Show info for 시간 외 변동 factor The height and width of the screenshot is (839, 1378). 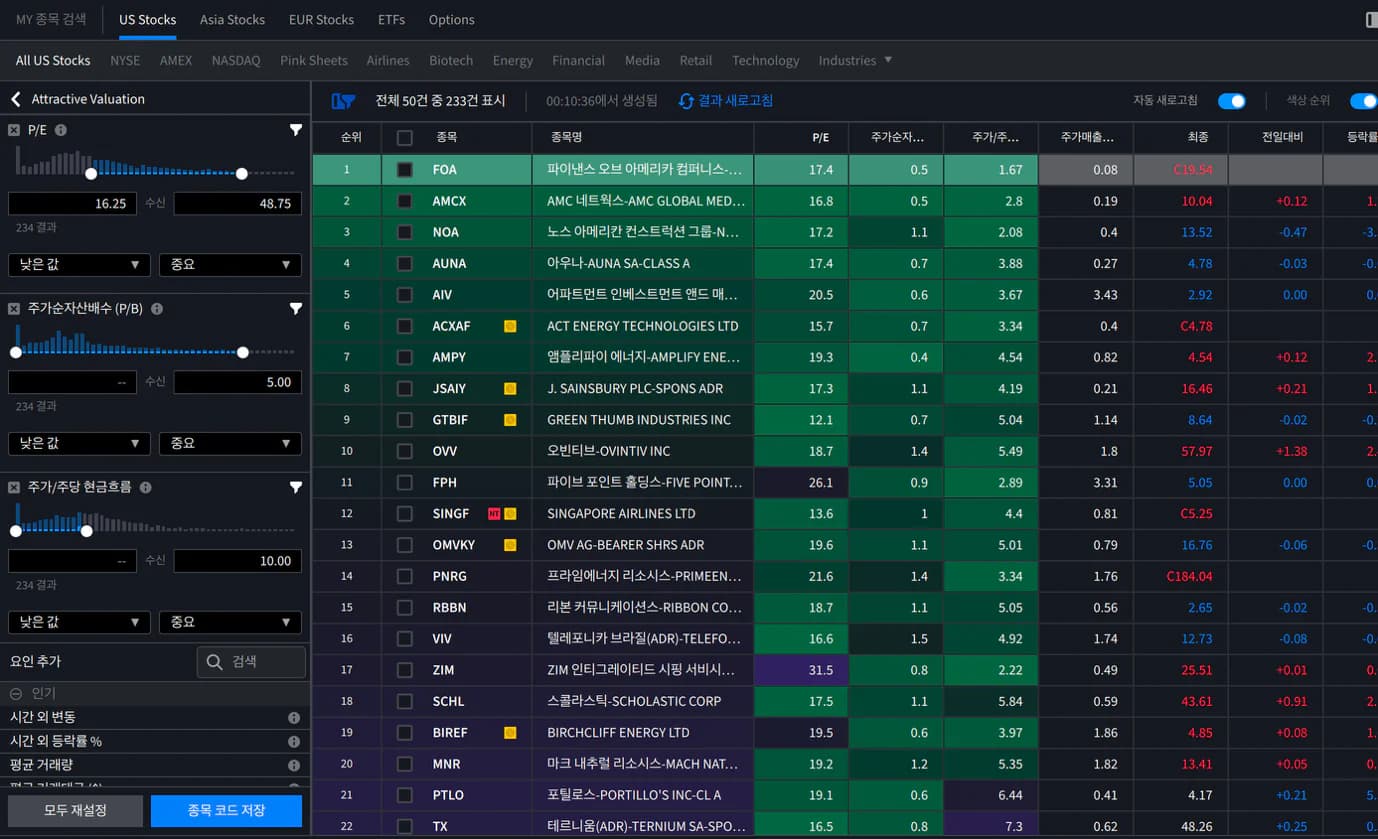(294, 718)
